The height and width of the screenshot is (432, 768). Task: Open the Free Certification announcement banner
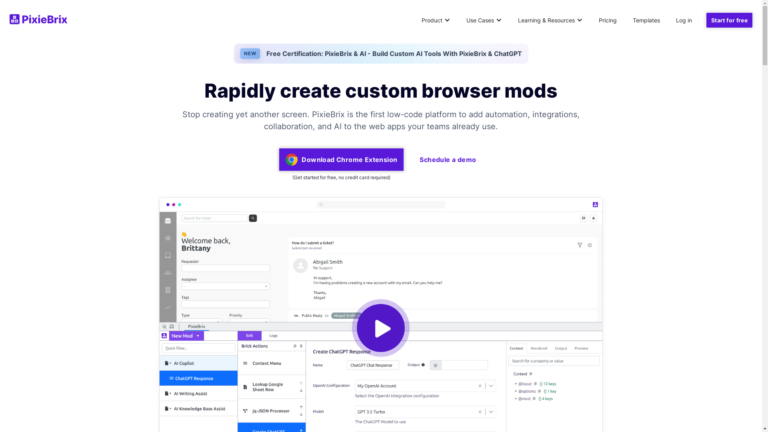[x=383, y=54]
